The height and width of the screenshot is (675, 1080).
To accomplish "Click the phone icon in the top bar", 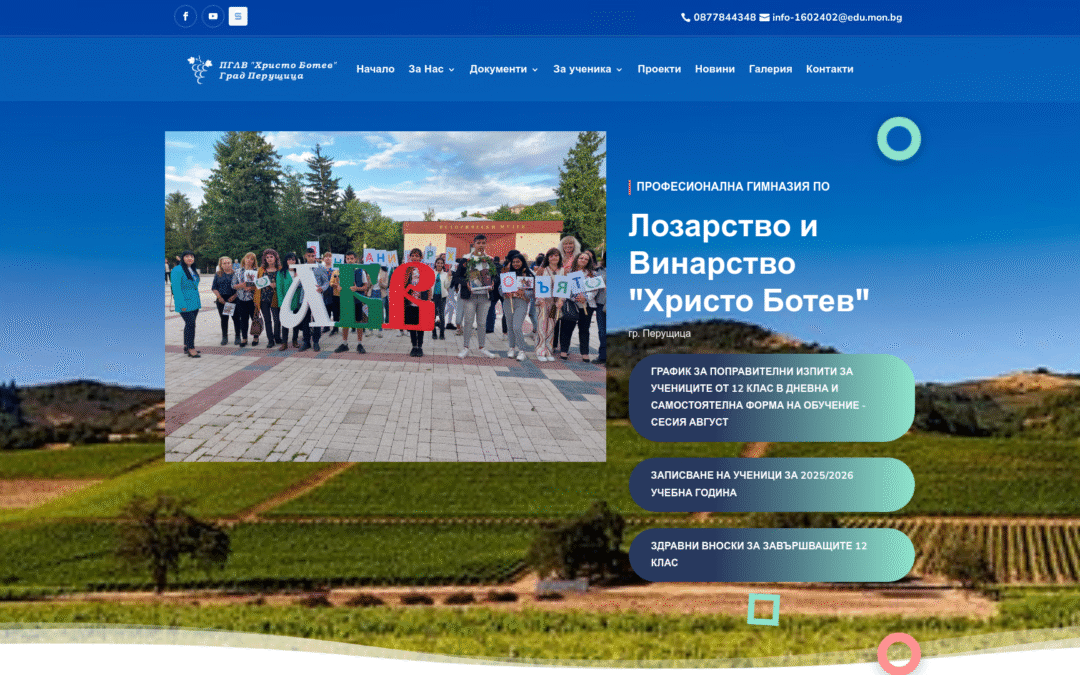I will (x=685, y=17).
